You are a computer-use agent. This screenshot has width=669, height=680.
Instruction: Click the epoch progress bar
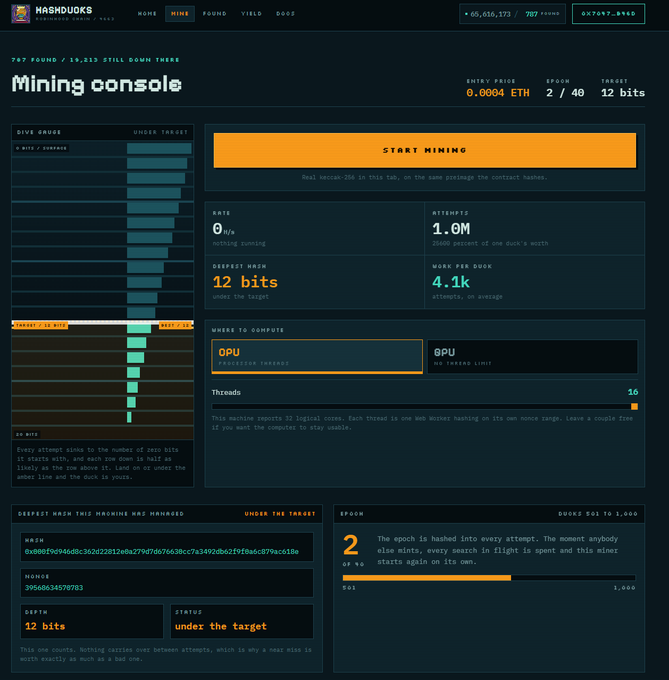(x=489, y=578)
